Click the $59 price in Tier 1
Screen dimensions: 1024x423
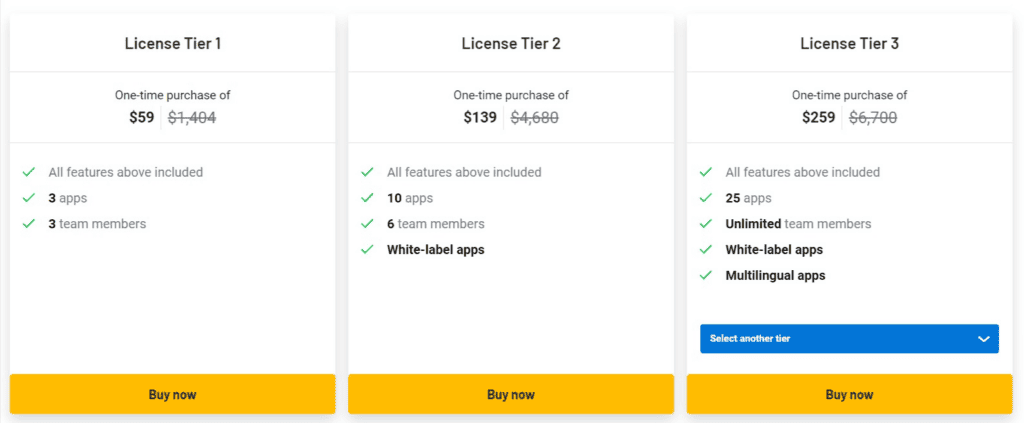142,118
